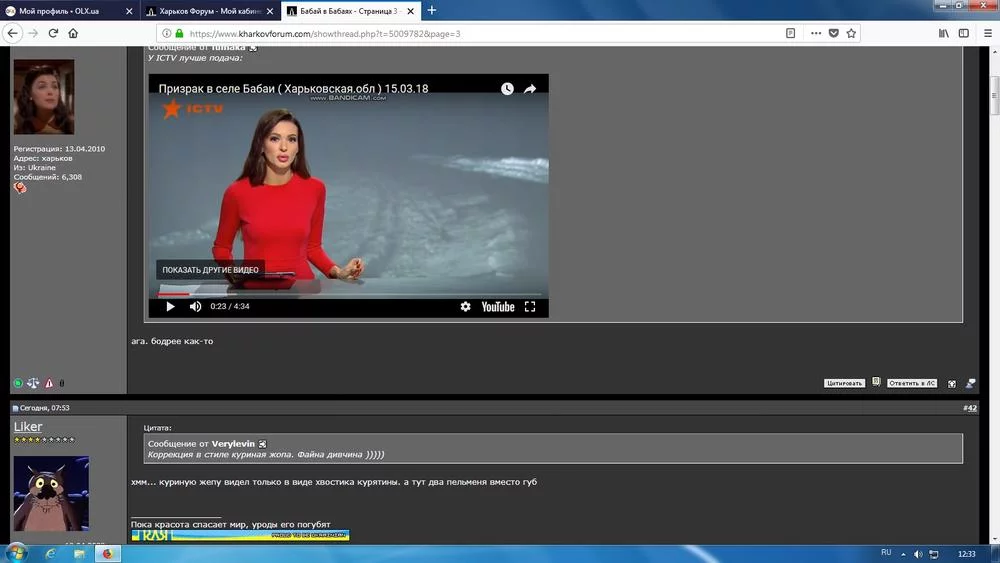Enter fullscreen mode on the video
This screenshot has height=563, width=1000.
point(530,307)
